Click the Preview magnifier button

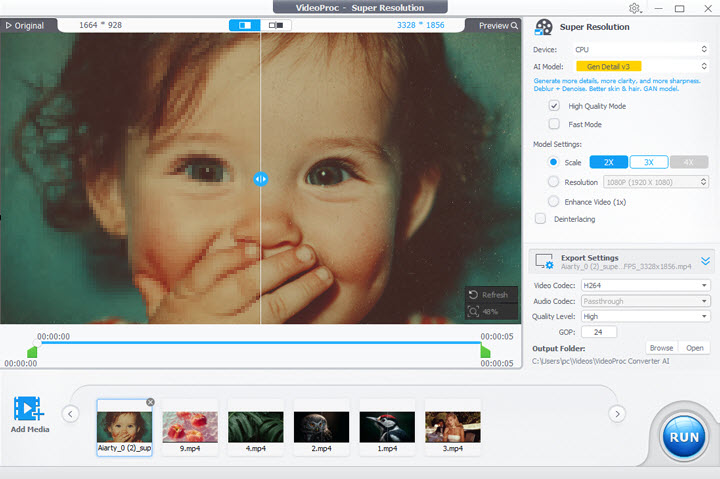click(x=498, y=26)
